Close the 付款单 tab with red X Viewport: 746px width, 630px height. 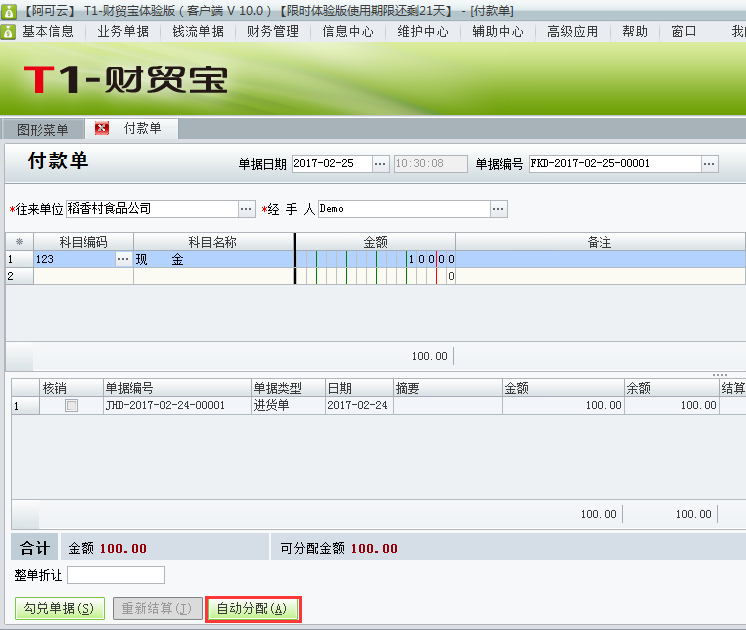tap(102, 128)
